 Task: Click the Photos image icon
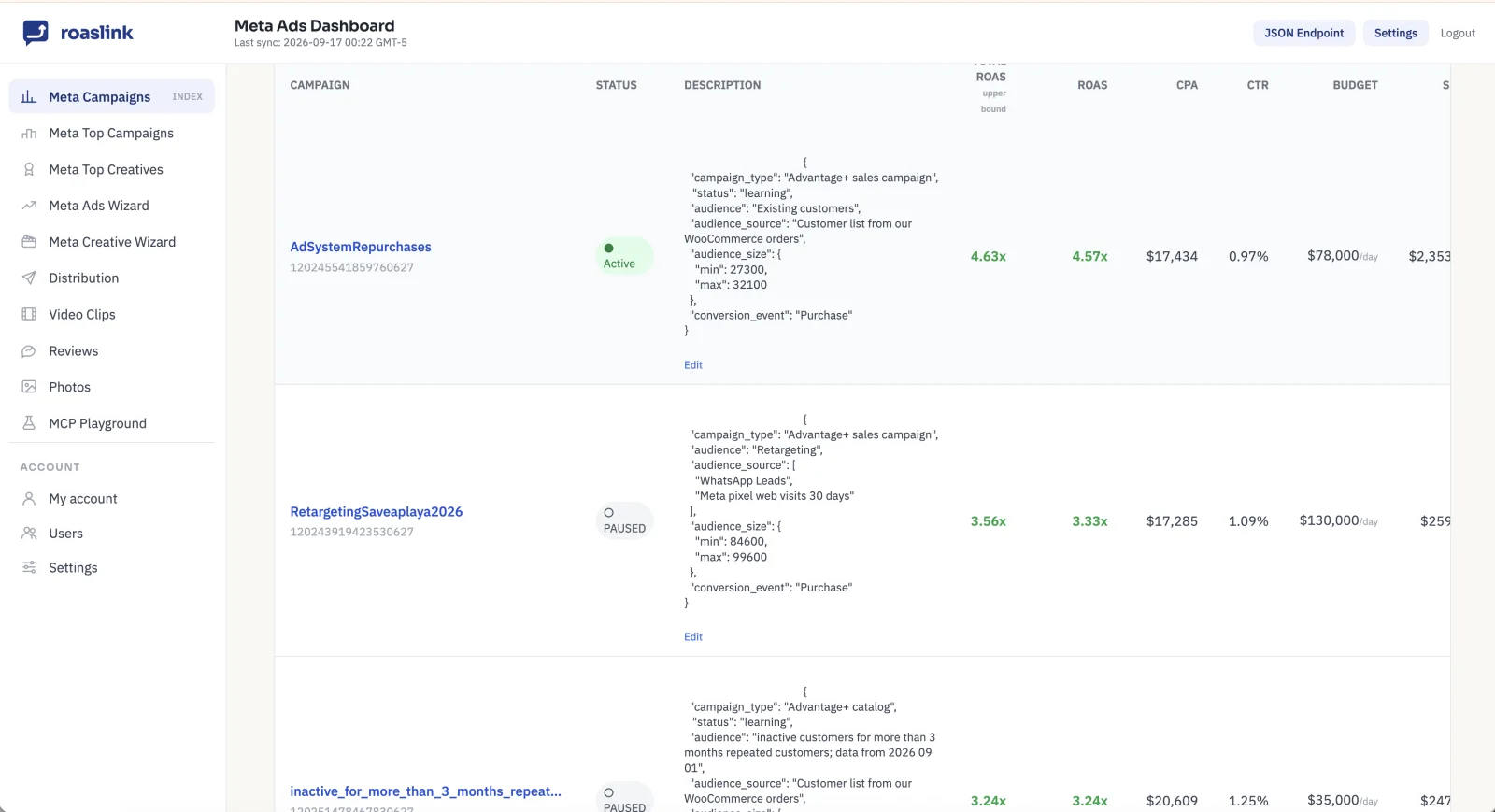tap(29, 387)
